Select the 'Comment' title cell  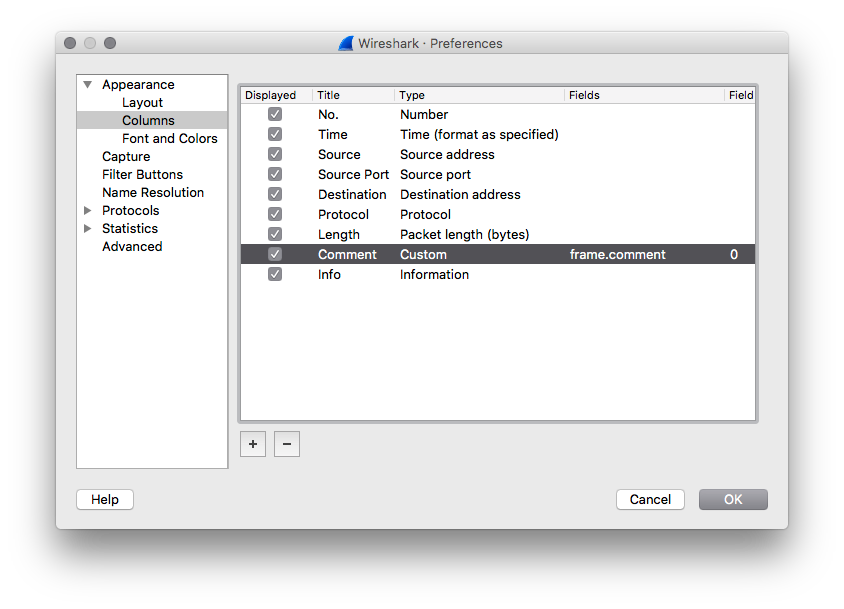pyautogui.click(x=347, y=254)
